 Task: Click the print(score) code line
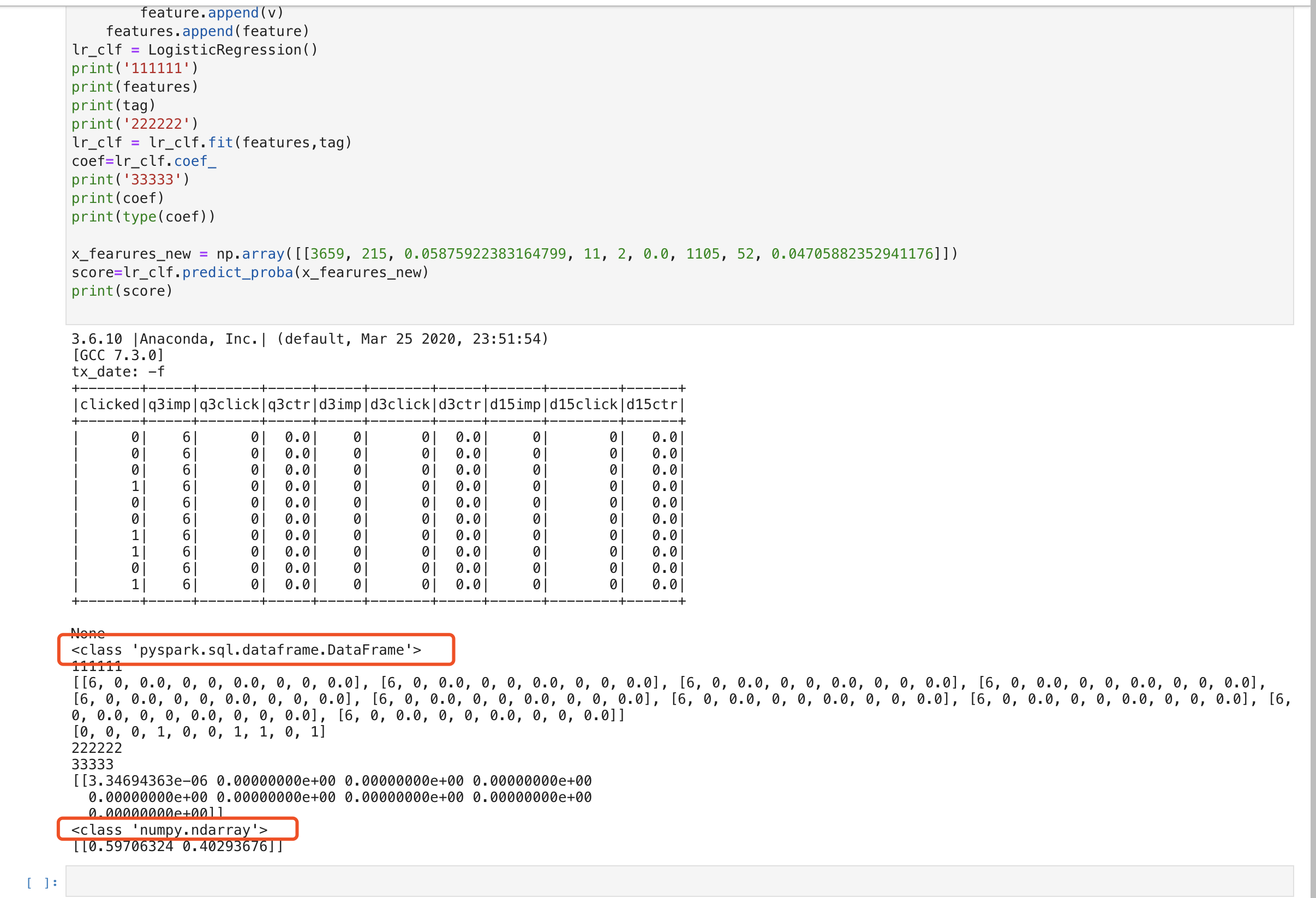(121, 291)
